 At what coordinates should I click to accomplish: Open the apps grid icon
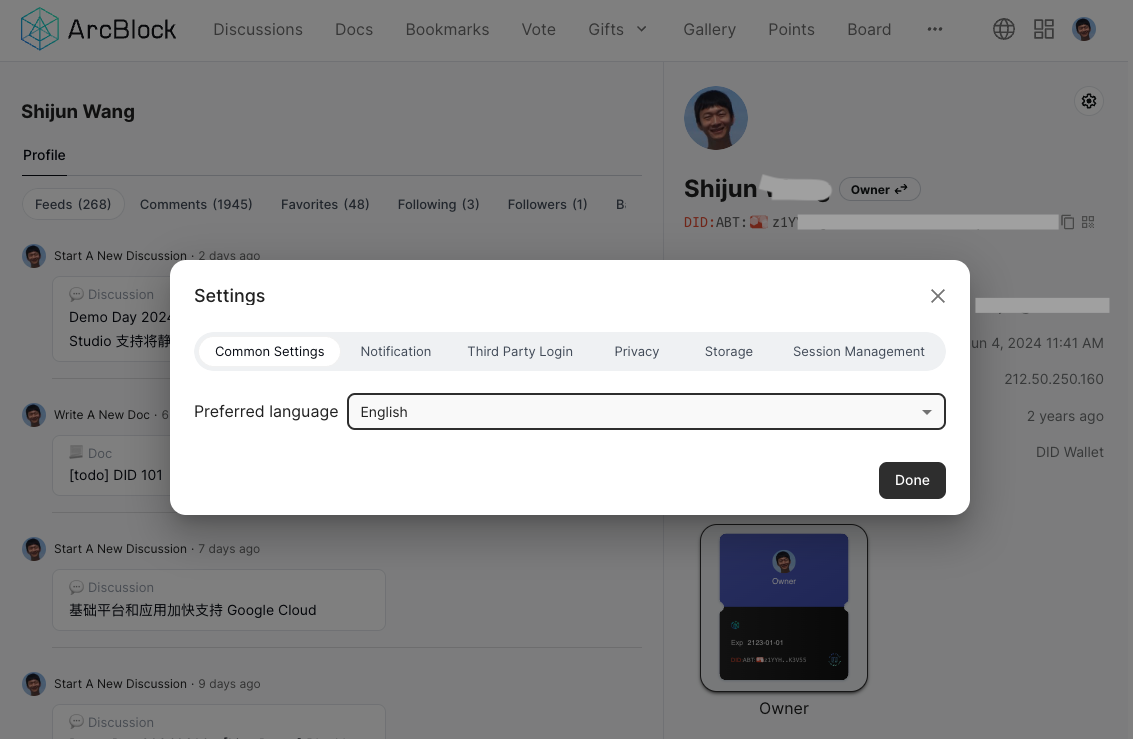coord(1044,29)
